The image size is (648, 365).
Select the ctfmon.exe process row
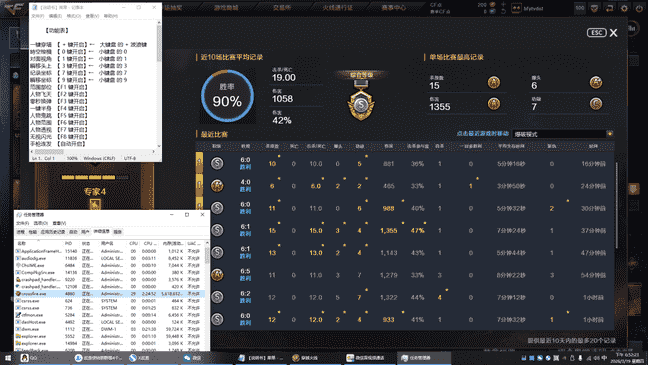coord(110,315)
